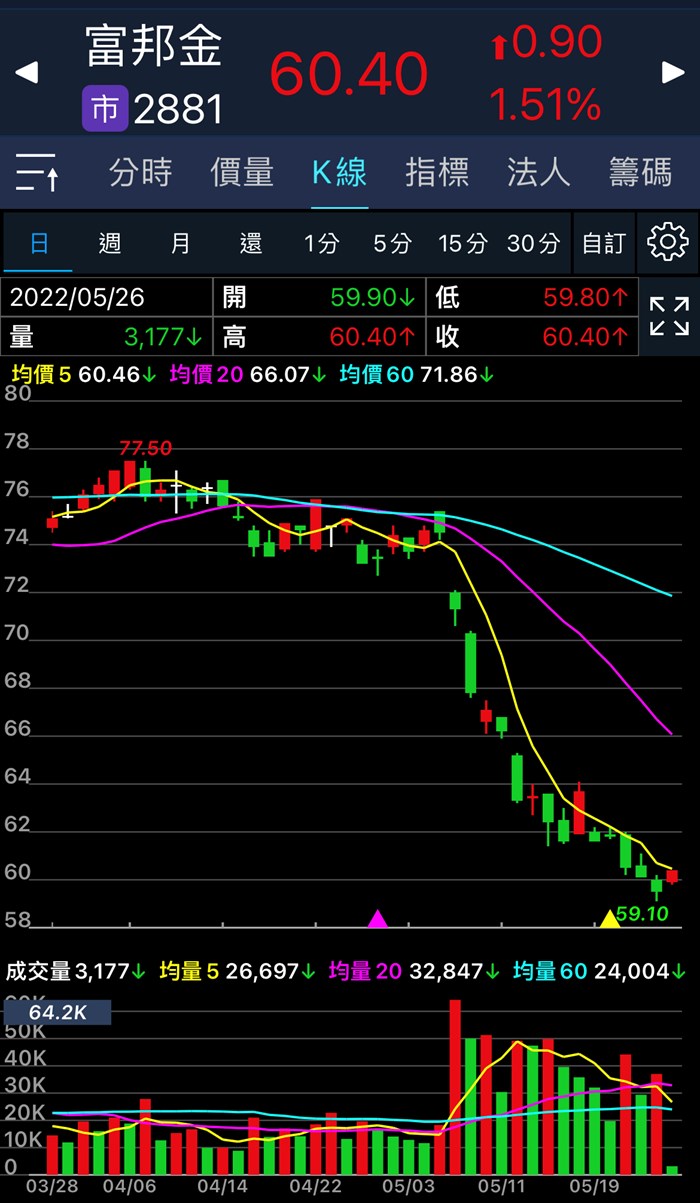Screen dimensions: 700x1203
Task: Tap the highest volume bar in chart
Action: 455,1087
